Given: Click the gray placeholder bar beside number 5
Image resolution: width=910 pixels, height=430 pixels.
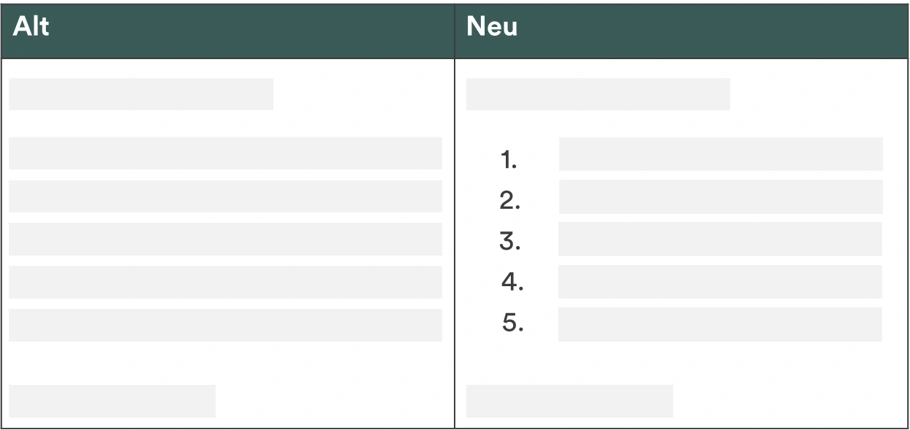Looking at the screenshot, I should point(720,324).
